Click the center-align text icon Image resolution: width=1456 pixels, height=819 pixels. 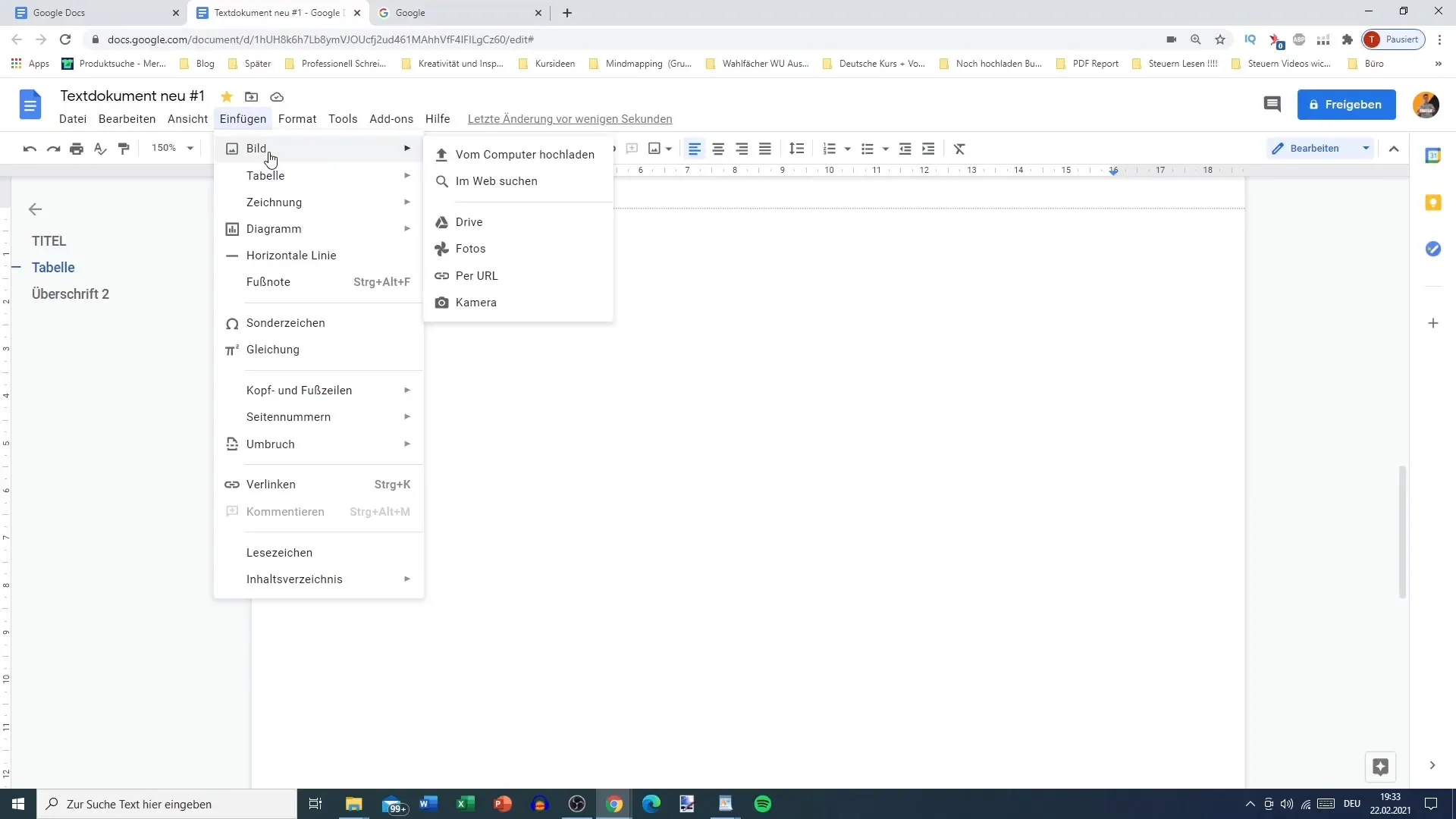pyautogui.click(x=718, y=148)
